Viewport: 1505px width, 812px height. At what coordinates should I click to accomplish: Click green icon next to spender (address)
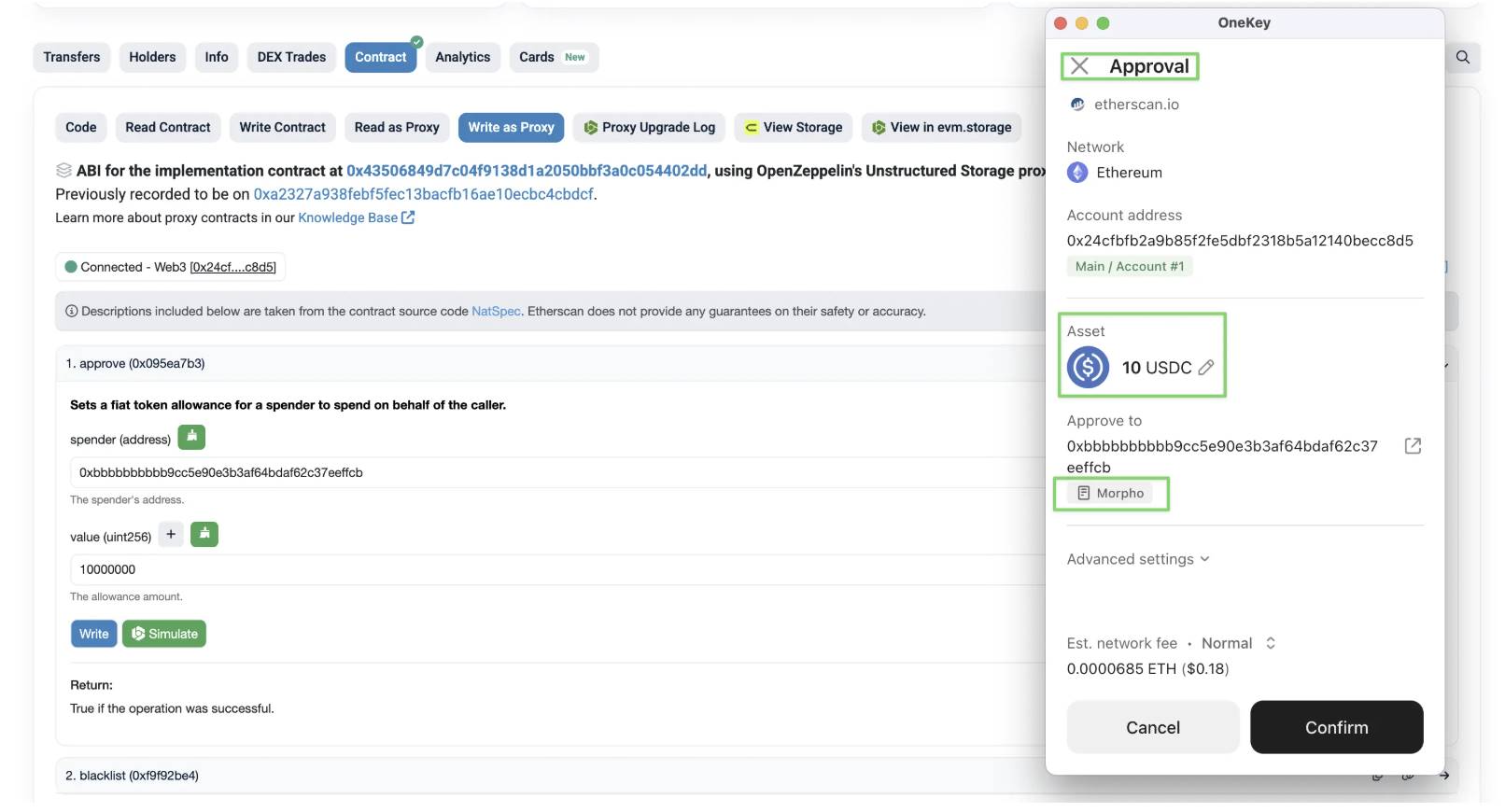coord(191,437)
